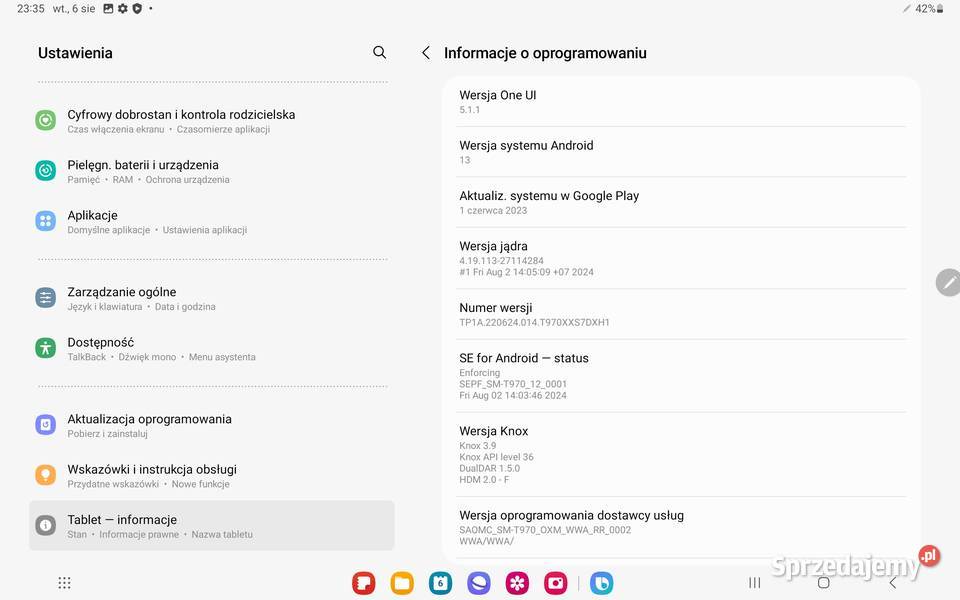Tap the Cyfrowy dobrostan green icon
Viewport: 960px width, 600px height.
tap(45, 120)
